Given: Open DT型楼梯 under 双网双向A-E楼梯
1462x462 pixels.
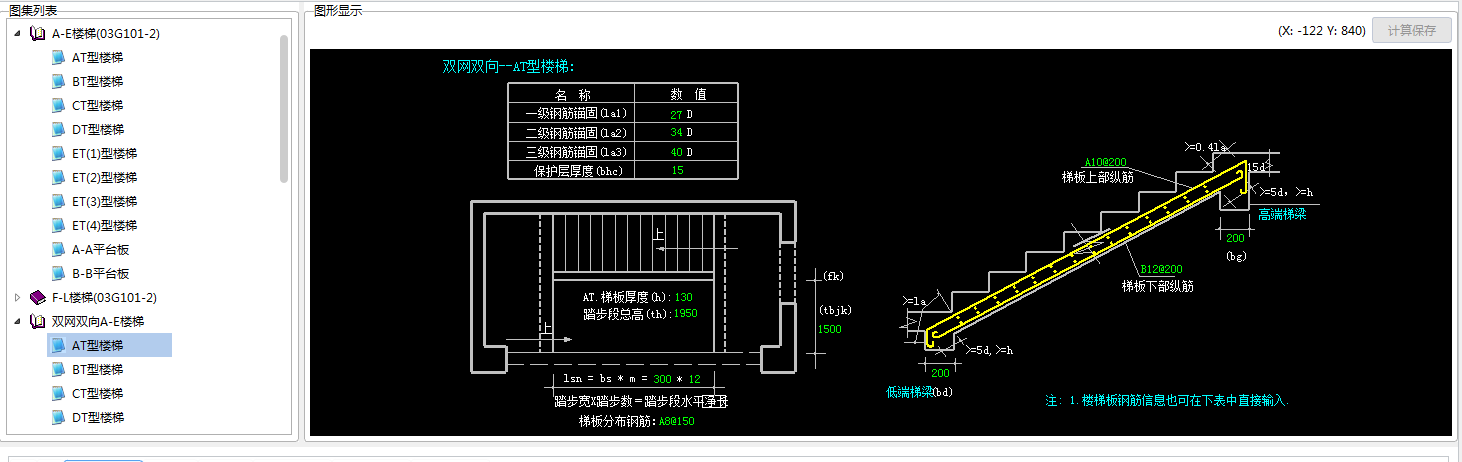Looking at the screenshot, I should pos(97,417).
